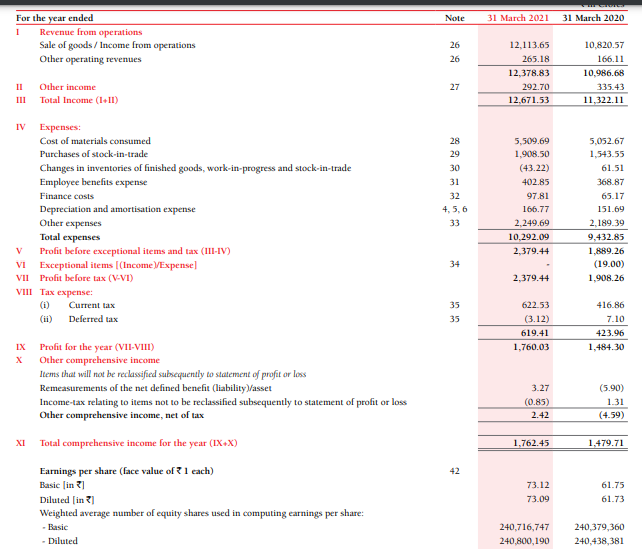Click note 28 beside Cost of materials consumed
This screenshot has width=642, height=549.
pos(454,141)
